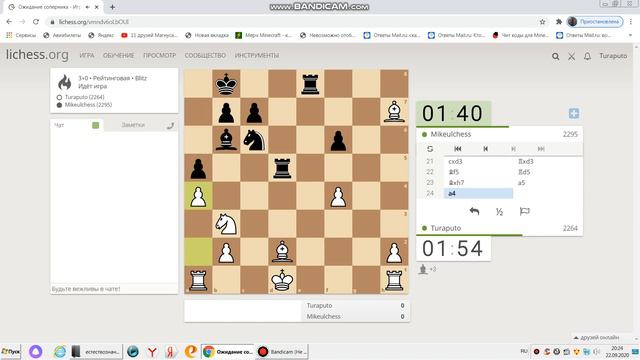The width and height of the screenshot is (640, 360).
Task: Open Яндекс bookmark
Action: 101,36
